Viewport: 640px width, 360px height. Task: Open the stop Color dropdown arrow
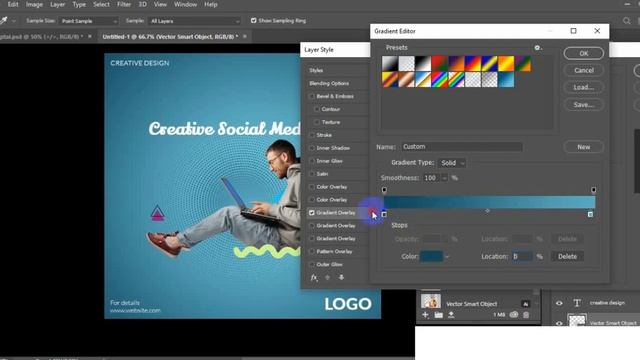[x=447, y=257]
